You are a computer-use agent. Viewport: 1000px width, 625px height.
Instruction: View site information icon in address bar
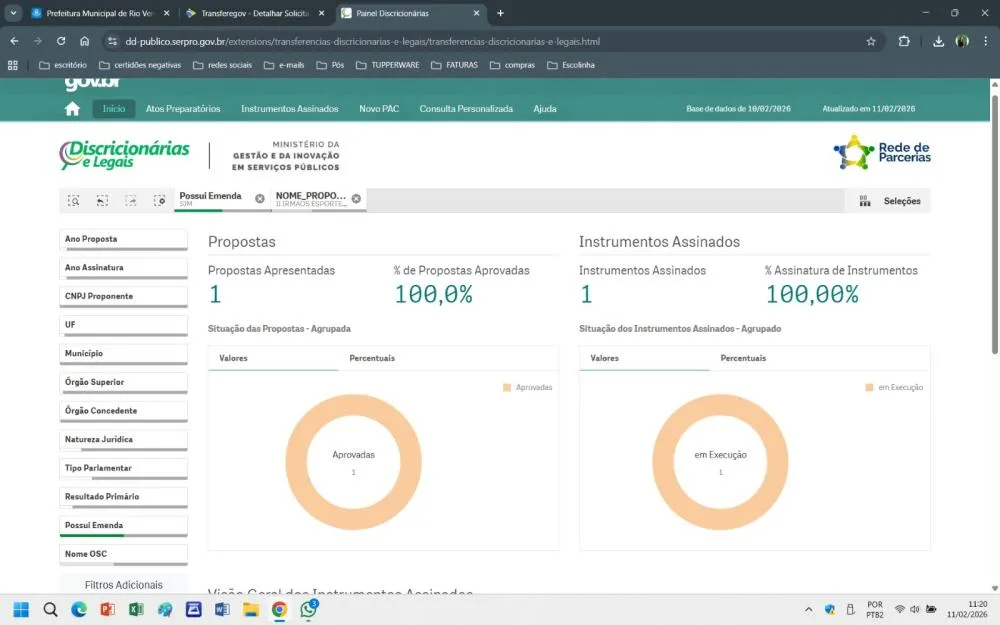(x=112, y=41)
